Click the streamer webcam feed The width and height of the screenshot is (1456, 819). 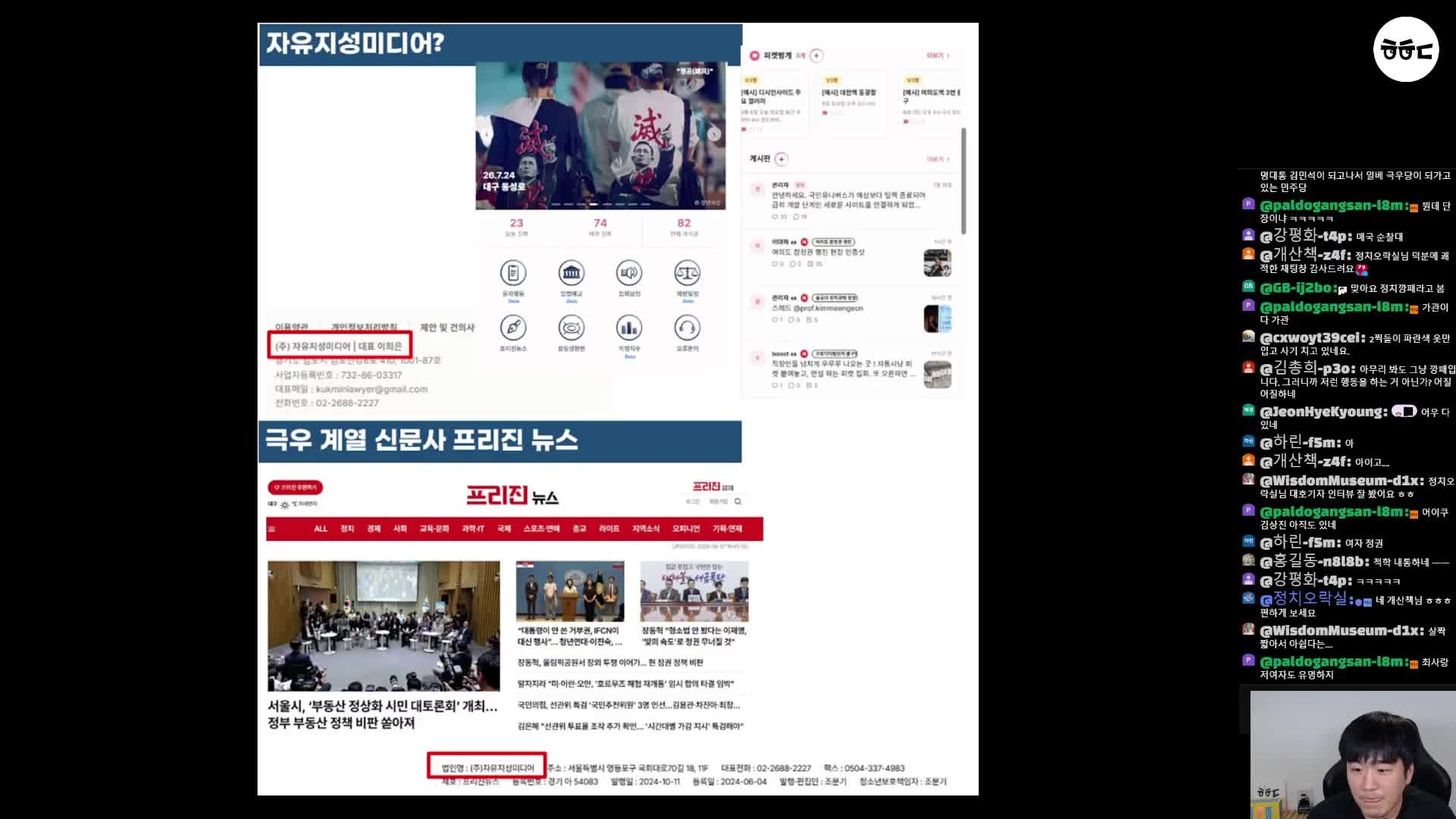1353,755
